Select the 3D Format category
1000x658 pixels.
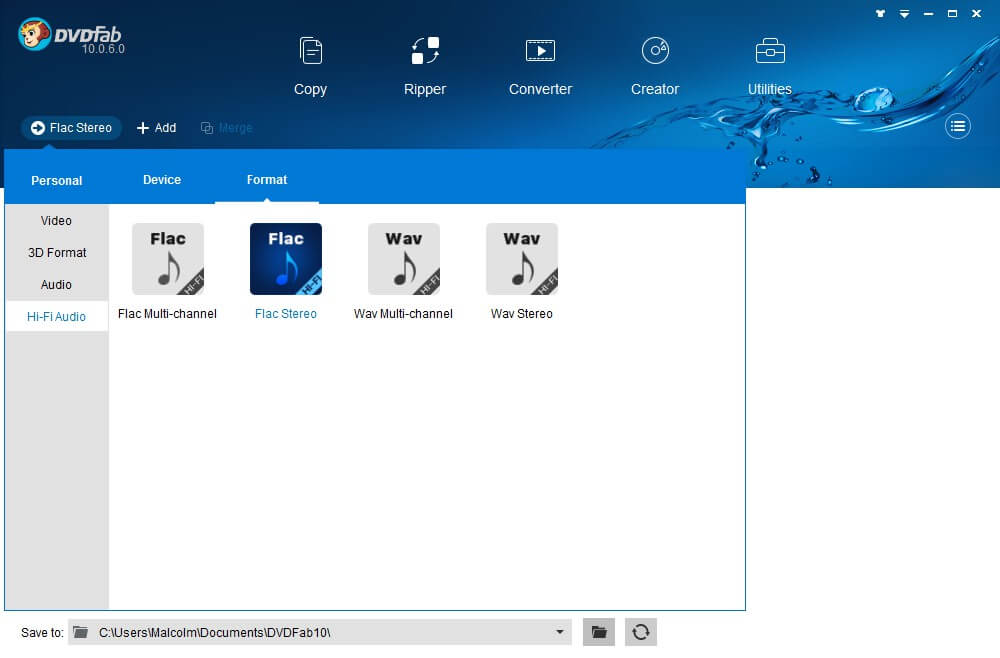[x=57, y=253]
